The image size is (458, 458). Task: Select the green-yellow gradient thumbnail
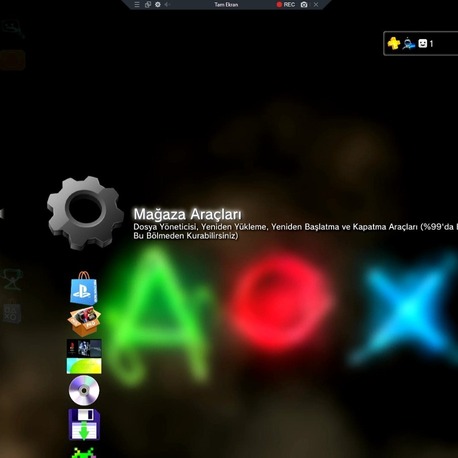[x=84, y=366]
